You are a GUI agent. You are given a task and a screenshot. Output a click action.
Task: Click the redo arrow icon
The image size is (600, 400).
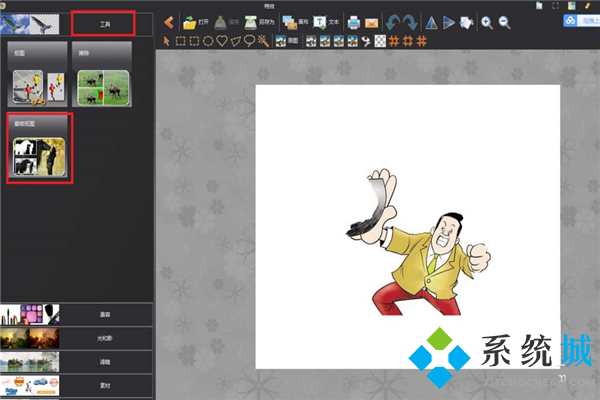(409, 21)
